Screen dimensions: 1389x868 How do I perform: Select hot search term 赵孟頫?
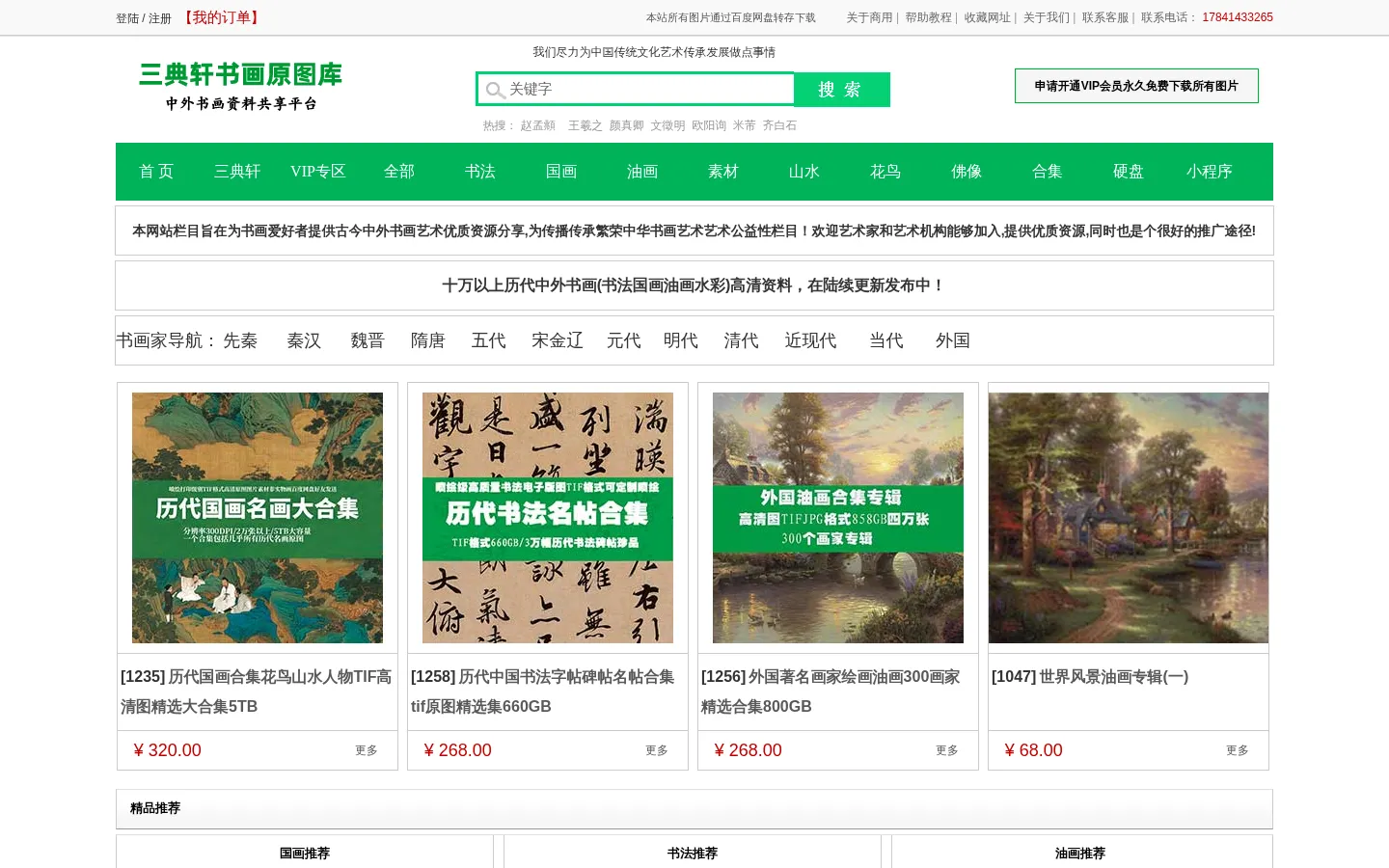click(x=538, y=125)
